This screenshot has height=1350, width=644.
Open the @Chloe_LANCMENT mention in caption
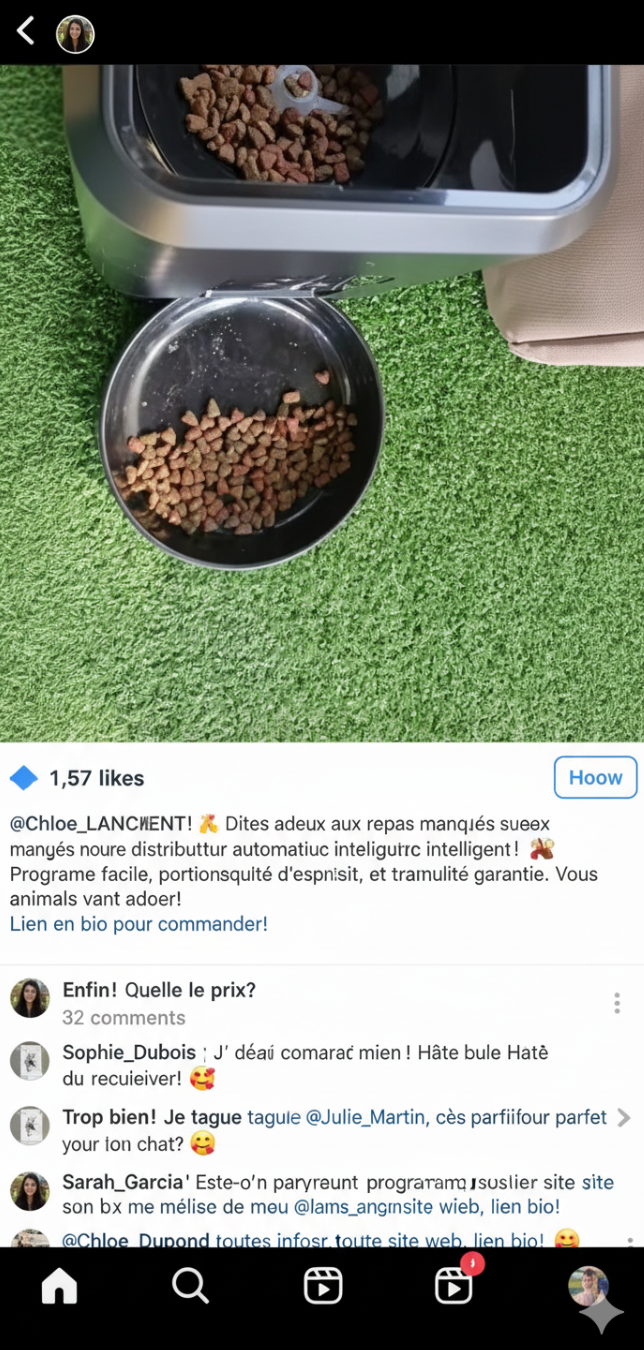click(101, 824)
